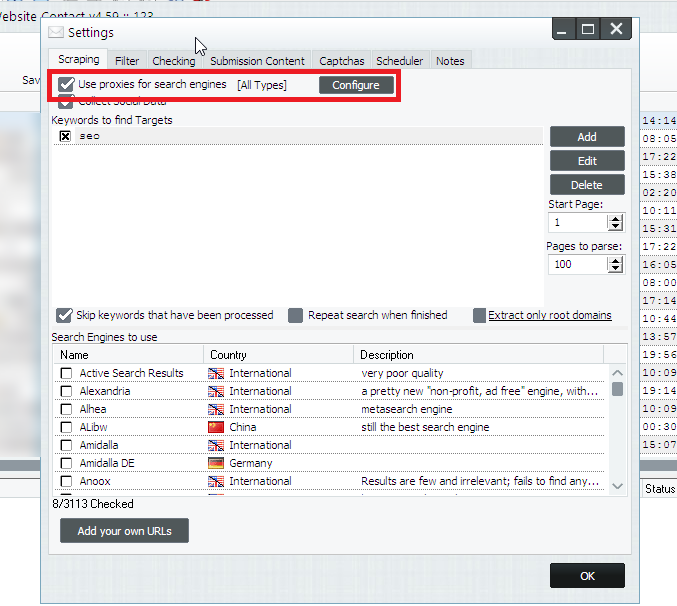Click the Pages to parse field
The height and width of the screenshot is (606, 677).
(577, 264)
